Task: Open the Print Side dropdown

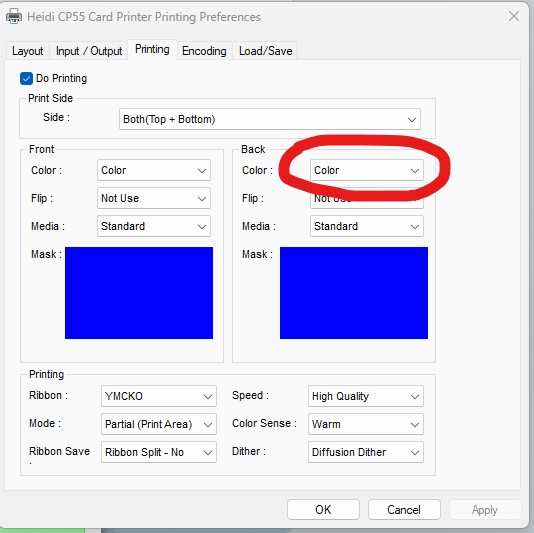Action: pos(270,119)
